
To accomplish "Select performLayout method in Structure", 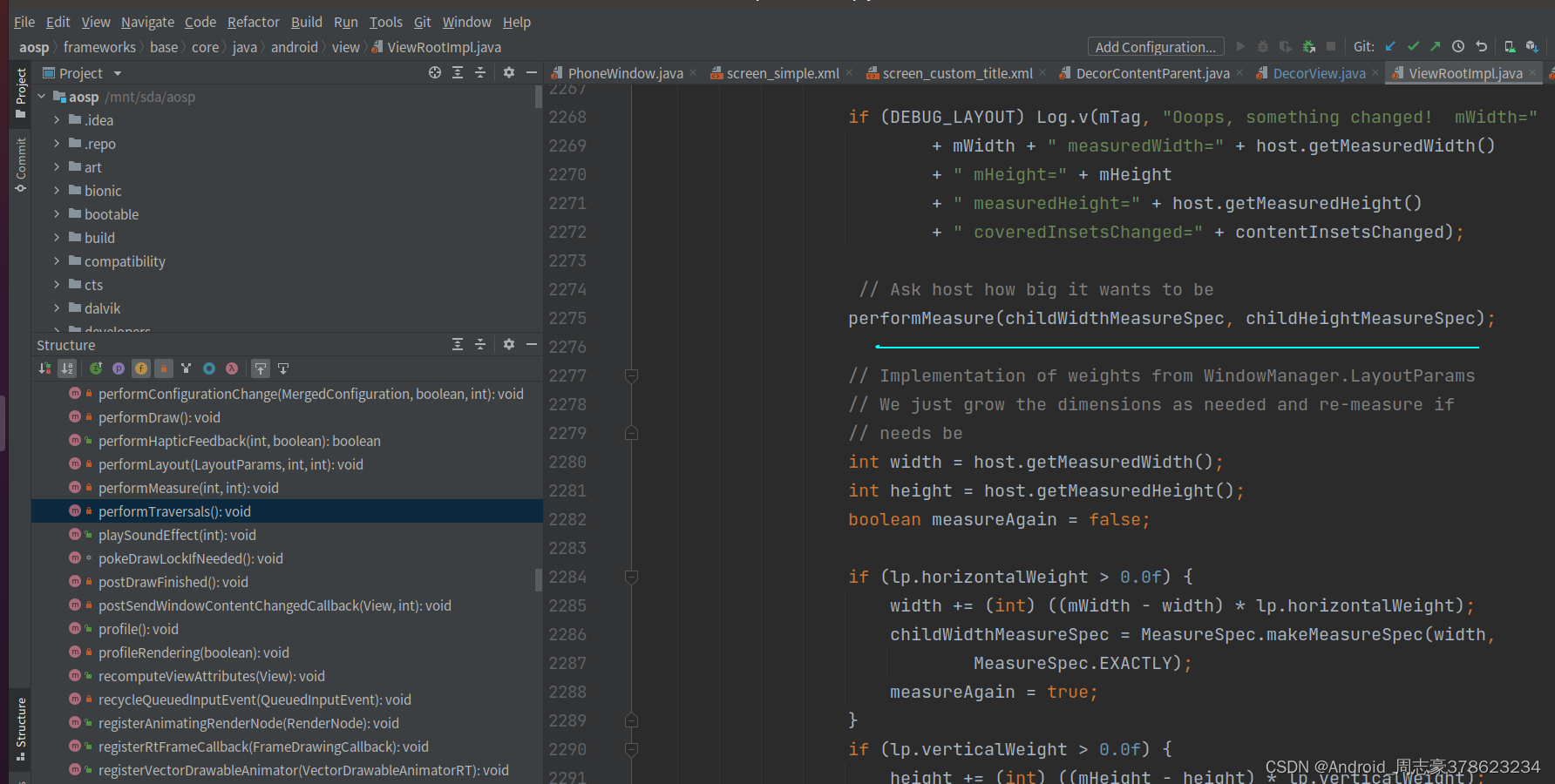I will click(x=230, y=464).
